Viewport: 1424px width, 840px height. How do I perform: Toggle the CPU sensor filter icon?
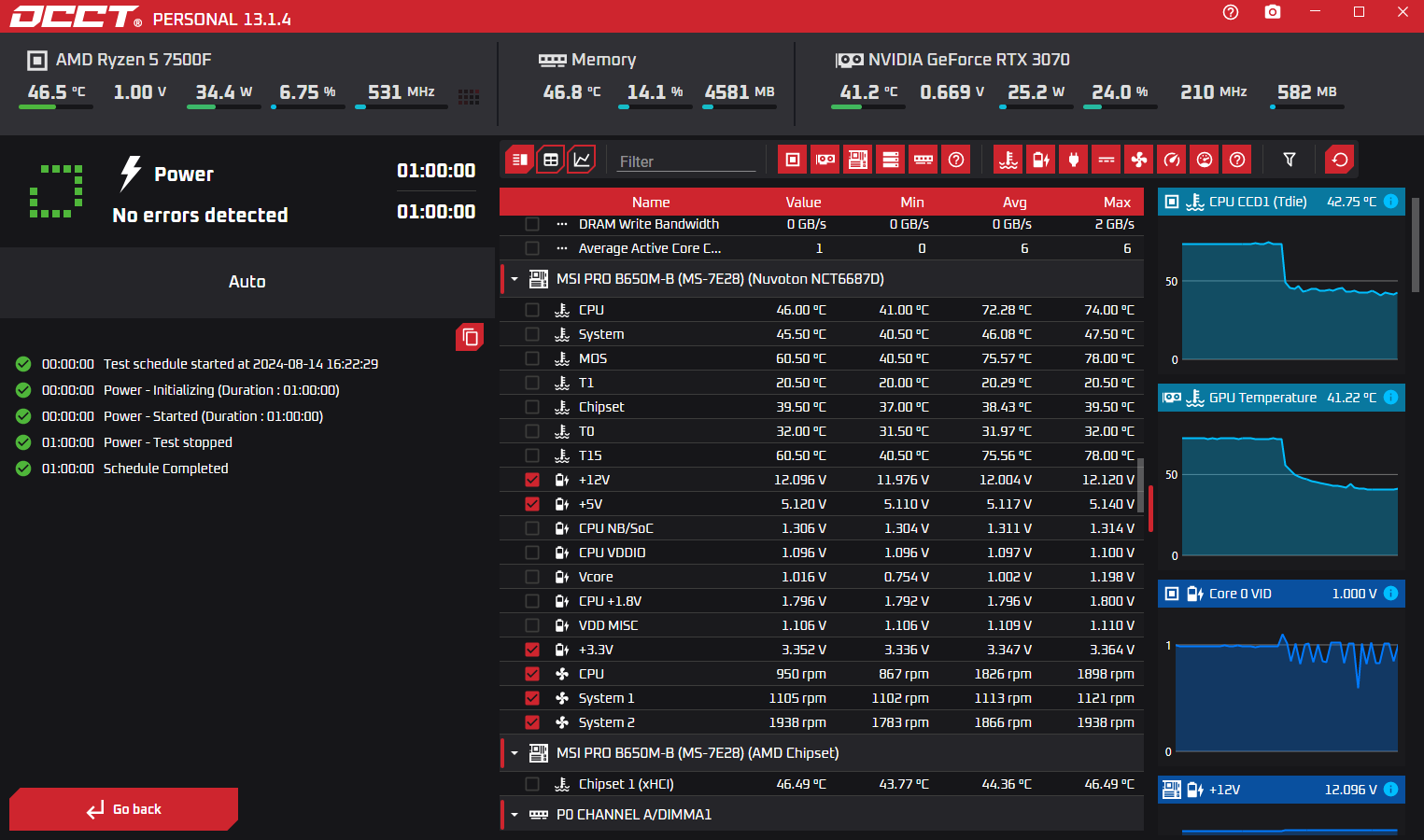(793, 160)
